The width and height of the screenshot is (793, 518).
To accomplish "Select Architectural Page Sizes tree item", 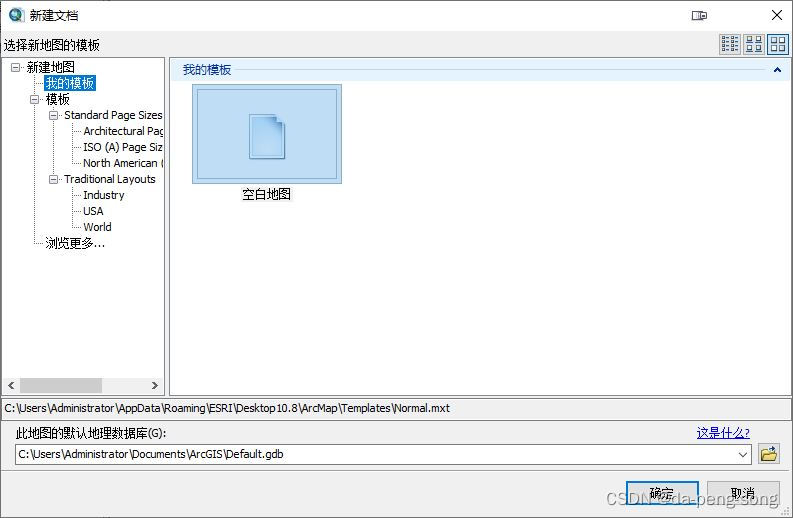I will coord(123,131).
